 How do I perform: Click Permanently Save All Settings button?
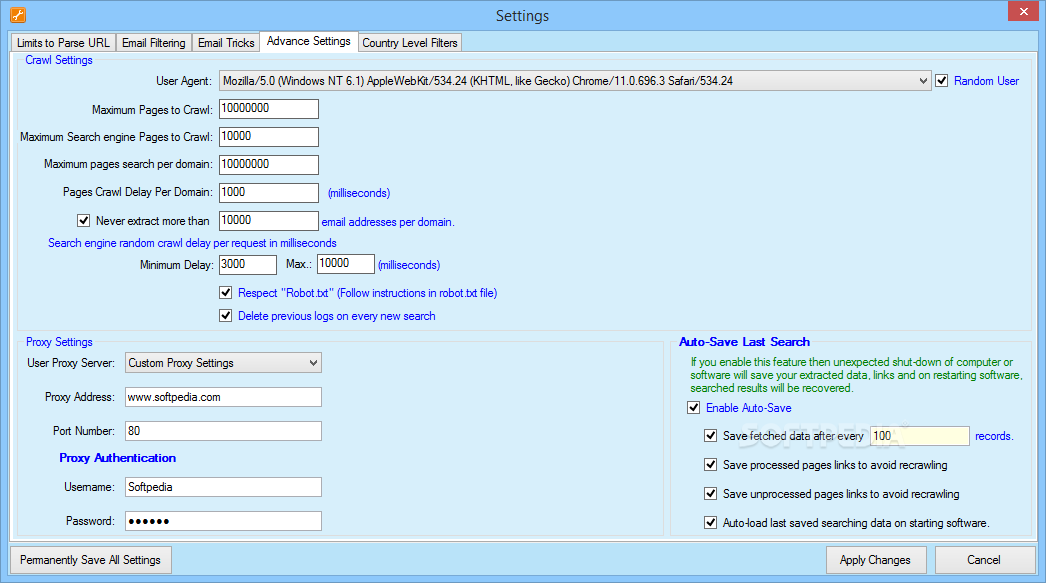(91, 560)
